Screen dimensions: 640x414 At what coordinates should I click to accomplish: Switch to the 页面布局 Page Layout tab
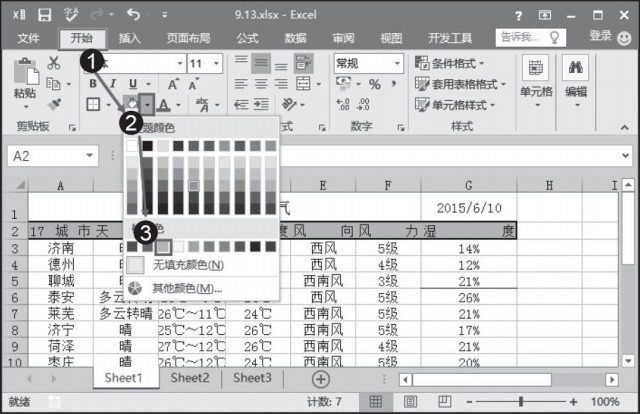coord(189,38)
